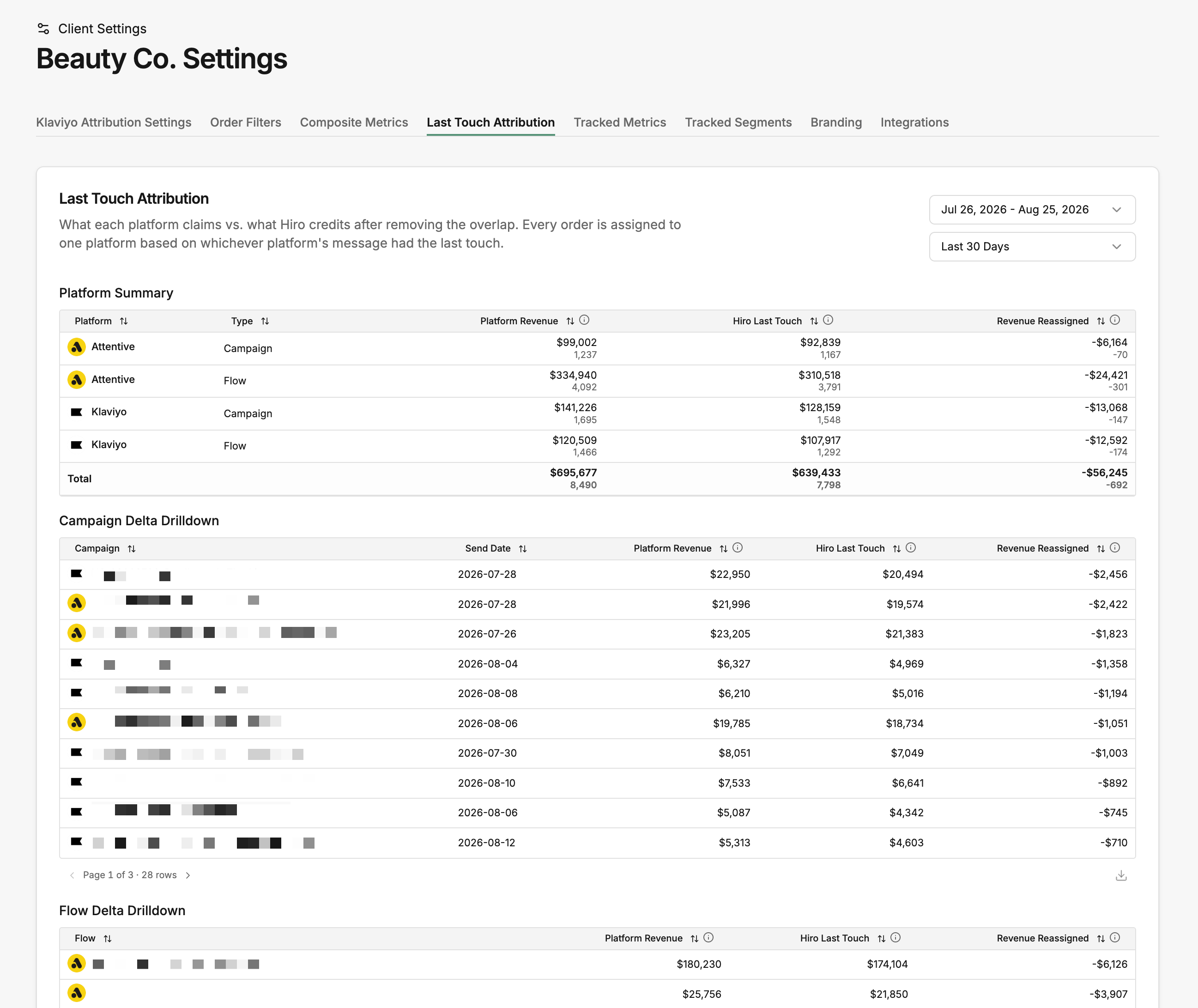Sort Platform Summary by Platform Revenue
The height and width of the screenshot is (1008, 1198).
click(x=570, y=321)
